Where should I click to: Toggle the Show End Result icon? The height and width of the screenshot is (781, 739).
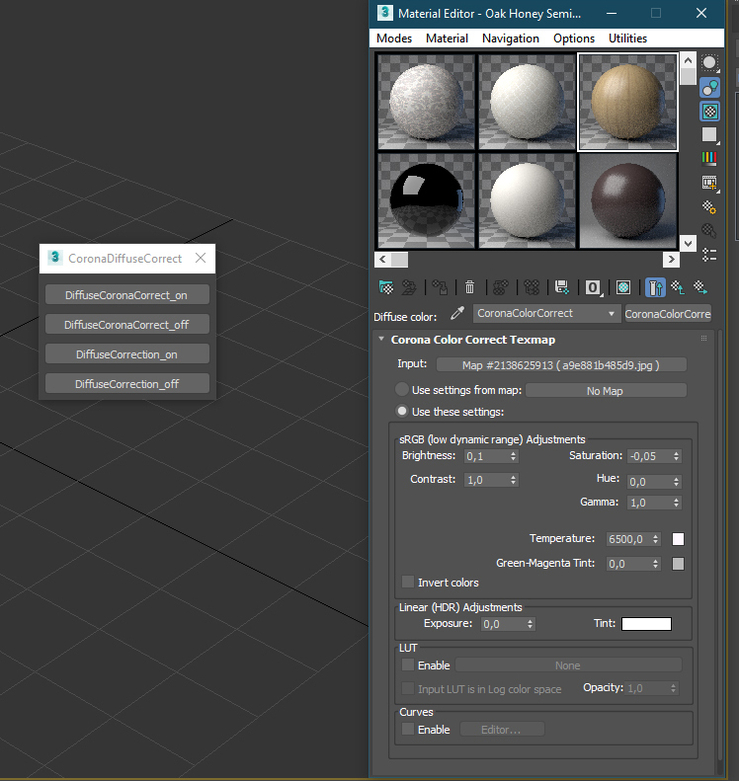coord(655,287)
